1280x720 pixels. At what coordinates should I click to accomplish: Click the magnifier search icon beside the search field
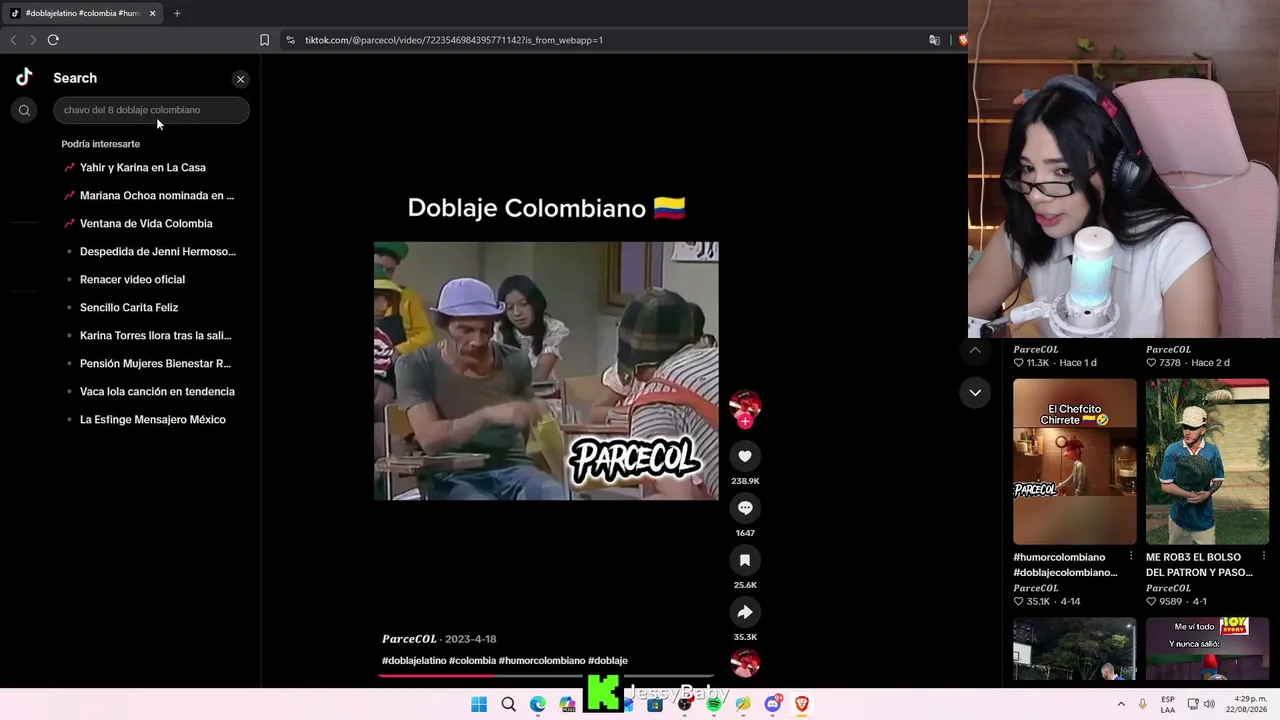[x=24, y=110]
